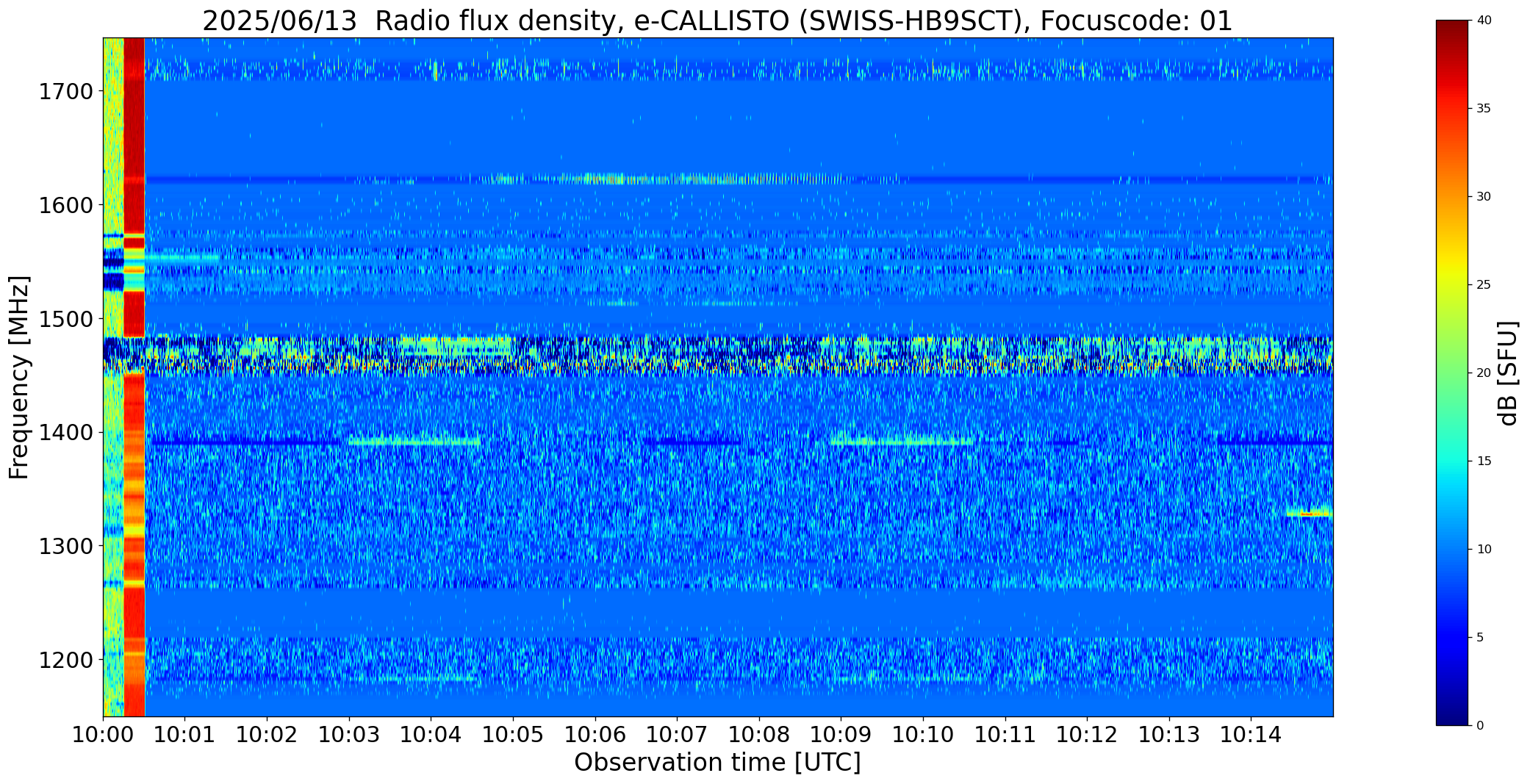Click the 10:05 time tick label
This screenshot has height=784, width=1530.
[x=513, y=735]
